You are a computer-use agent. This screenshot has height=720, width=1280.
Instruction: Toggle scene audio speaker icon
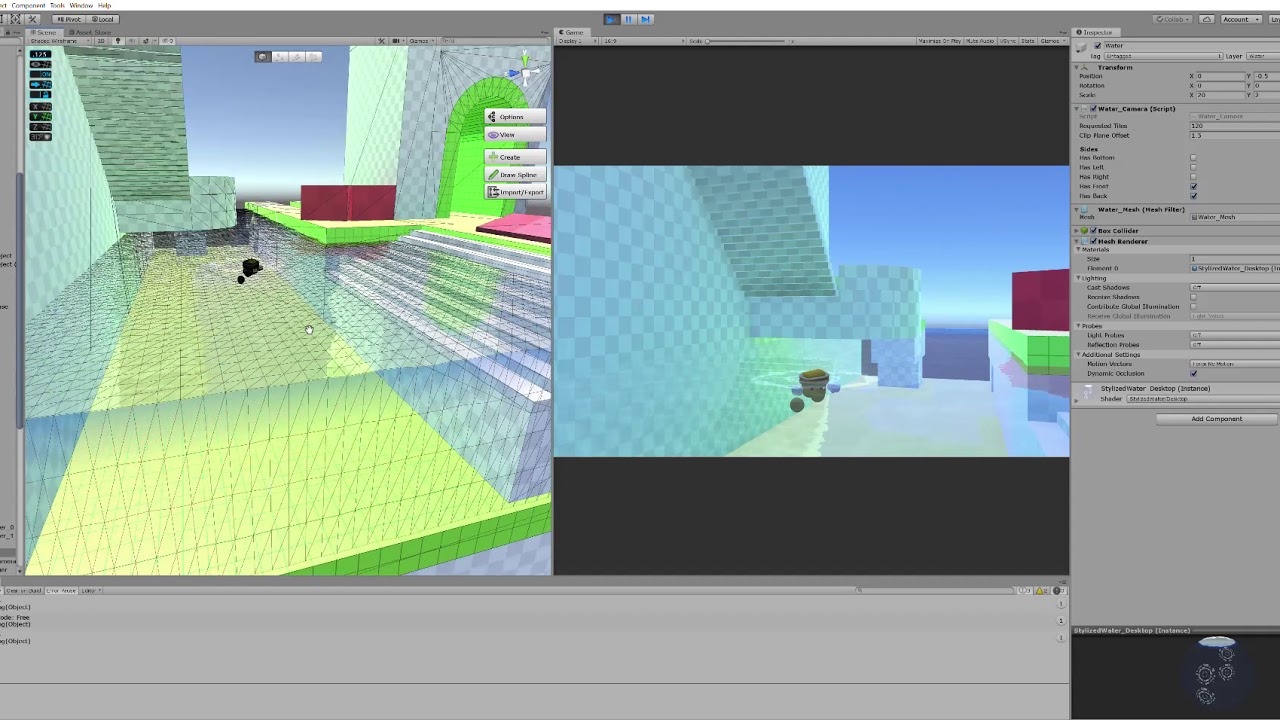pos(131,41)
